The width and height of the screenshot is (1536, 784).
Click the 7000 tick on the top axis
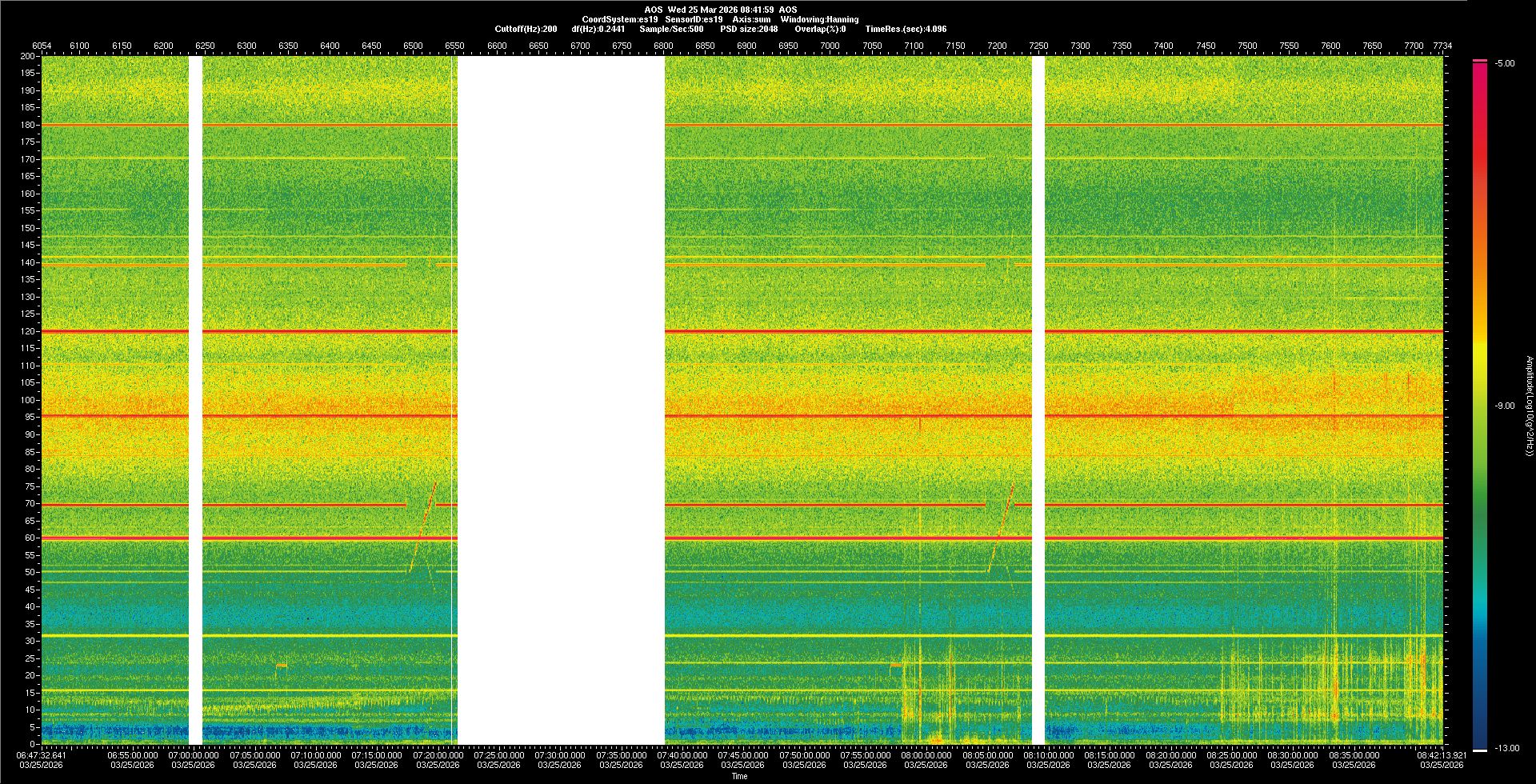tap(830, 46)
